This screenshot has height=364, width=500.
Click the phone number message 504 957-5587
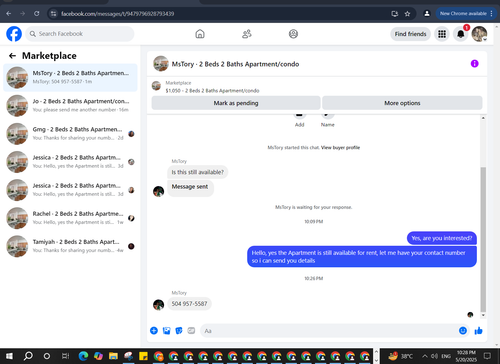point(189,304)
